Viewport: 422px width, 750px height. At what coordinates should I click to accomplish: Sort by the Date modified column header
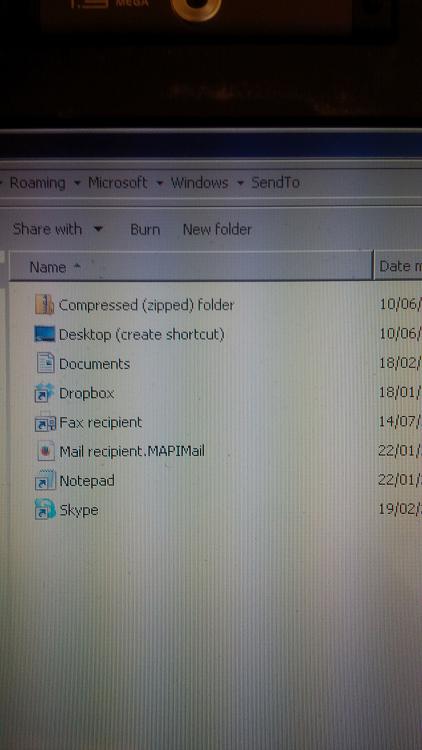tap(398, 266)
